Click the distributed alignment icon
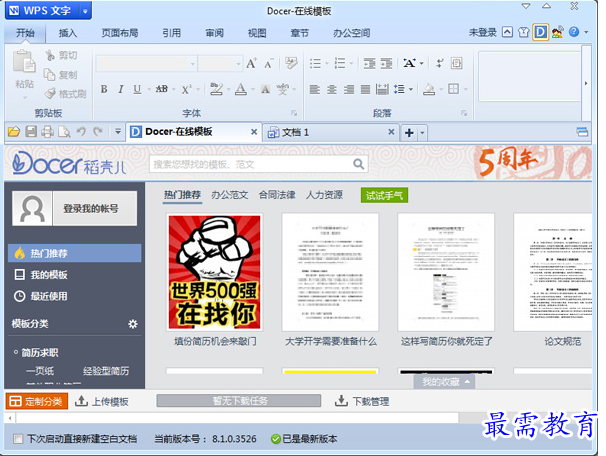 [x=382, y=89]
